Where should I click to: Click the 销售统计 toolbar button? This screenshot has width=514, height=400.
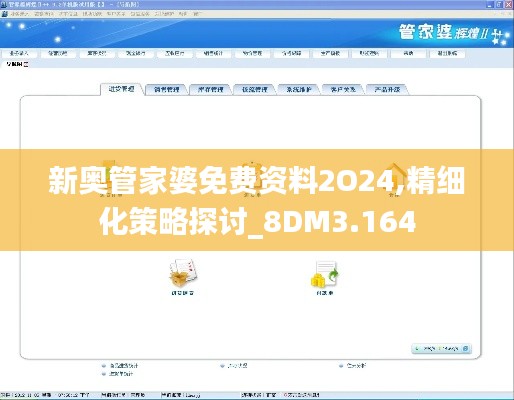pyautogui.click(x=213, y=53)
